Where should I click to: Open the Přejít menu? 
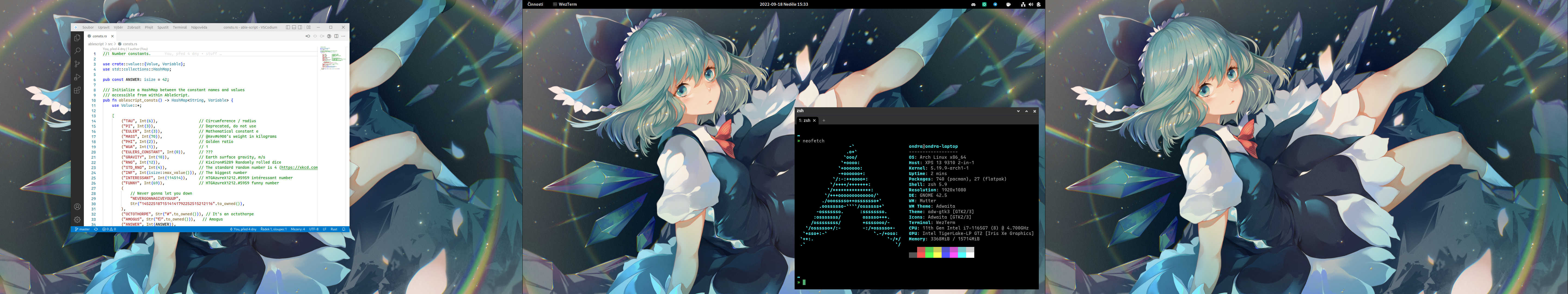coord(149,27)
